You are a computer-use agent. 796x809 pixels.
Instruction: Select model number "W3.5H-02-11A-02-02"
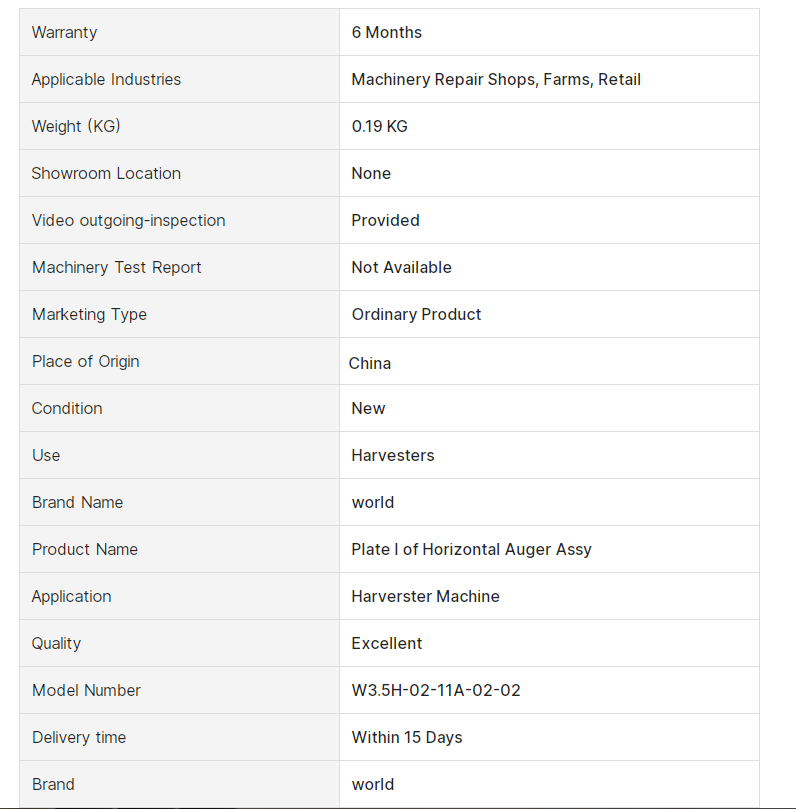tap(436, 690)
